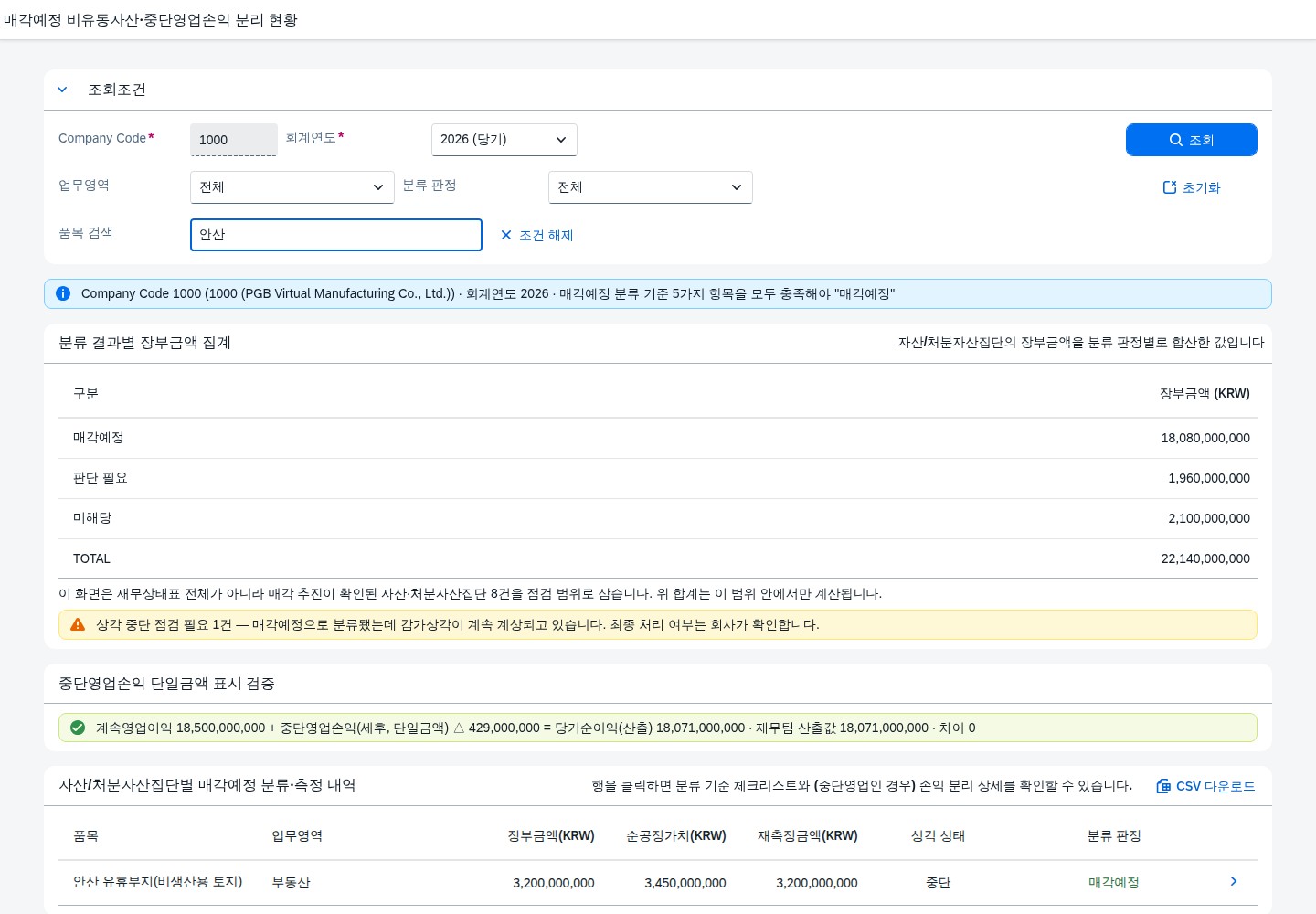Click the 중단 depreciation status cell
The image size is (1316, 914).
[x=938, y=883]
